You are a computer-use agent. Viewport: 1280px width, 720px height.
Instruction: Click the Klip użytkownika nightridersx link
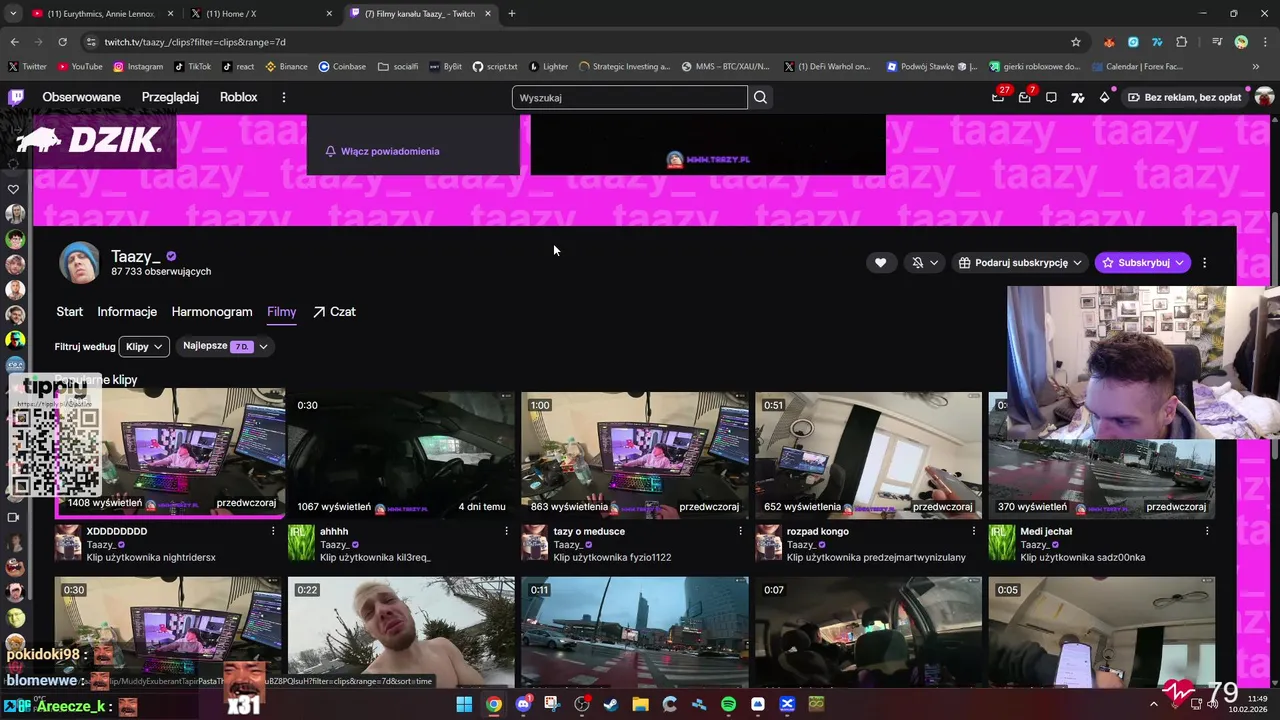pos(151,557)
